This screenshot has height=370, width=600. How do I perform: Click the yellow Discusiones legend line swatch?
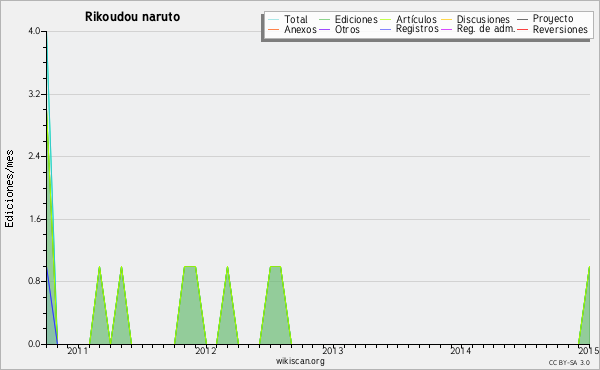447,19
